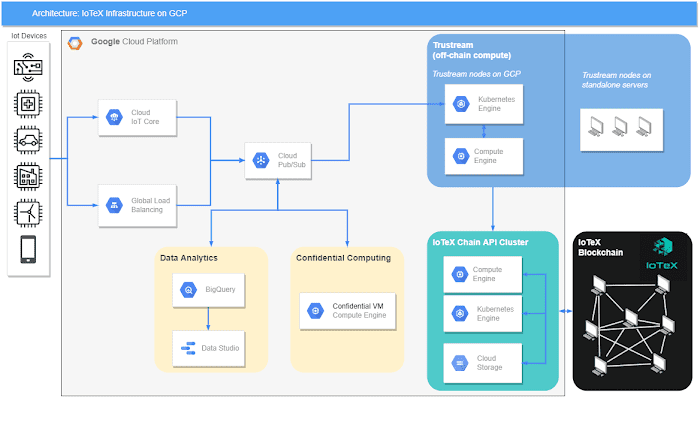Image resolution: width=700 pixels, height=440 pixels.
Task: Select the Cloud Pub/Sub label
Action: (292, 160)
